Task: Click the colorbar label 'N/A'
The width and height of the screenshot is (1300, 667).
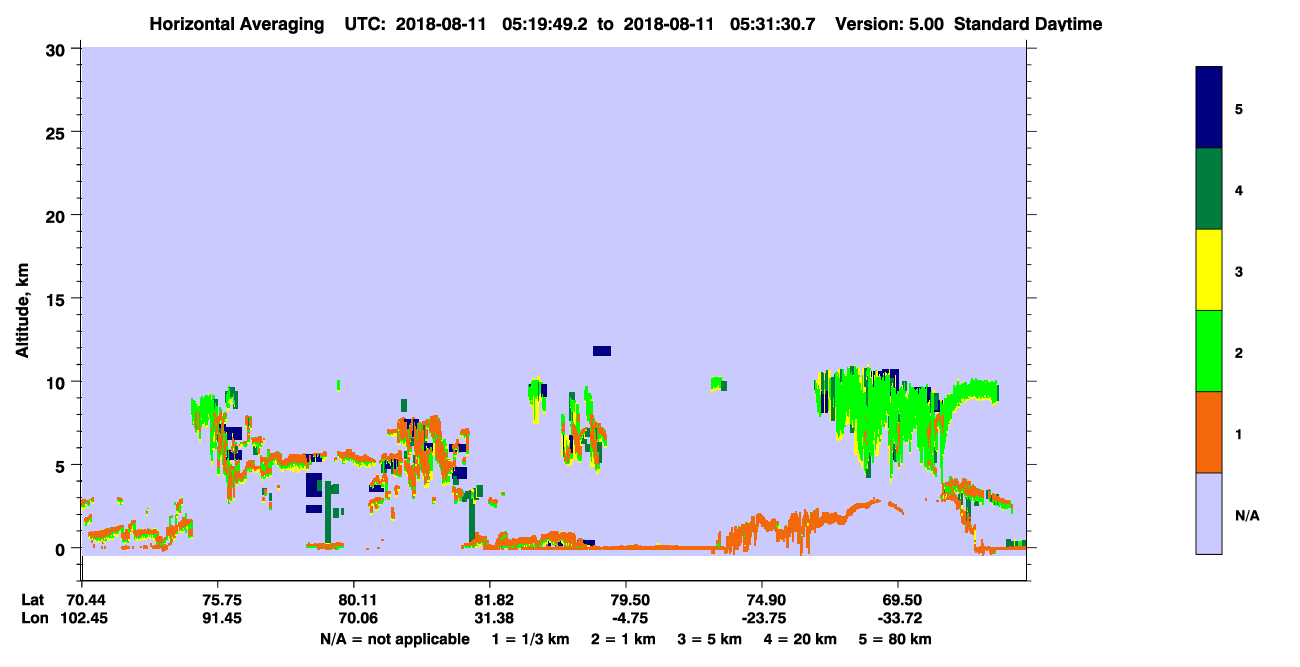Action: [1246, 515]
